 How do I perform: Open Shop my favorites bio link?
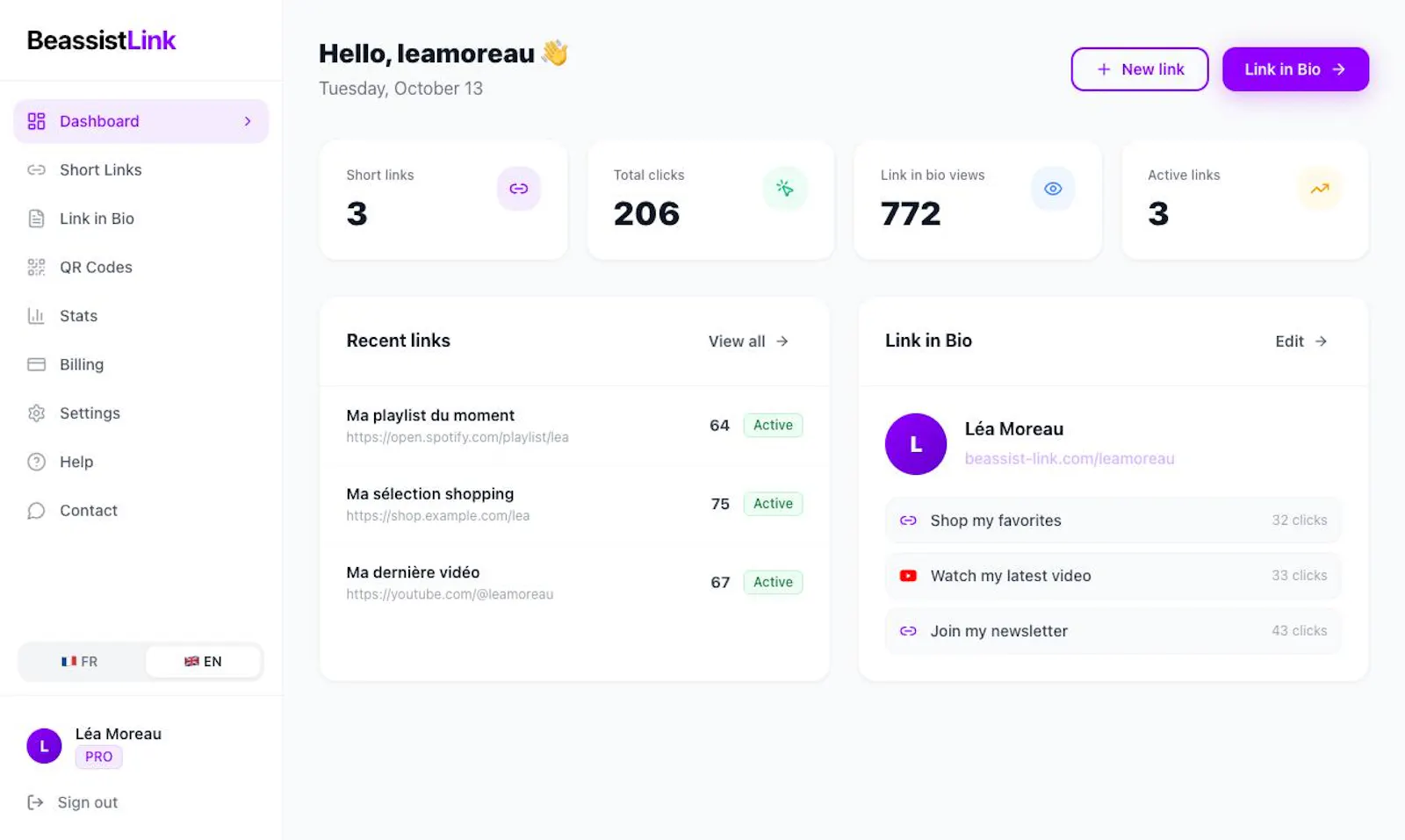point(1113,521)
